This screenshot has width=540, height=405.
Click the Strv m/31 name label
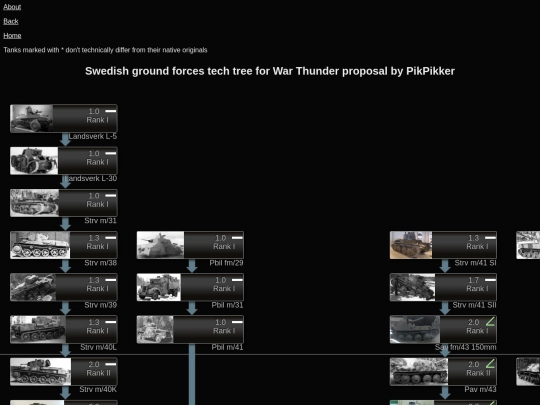[101, 221]
